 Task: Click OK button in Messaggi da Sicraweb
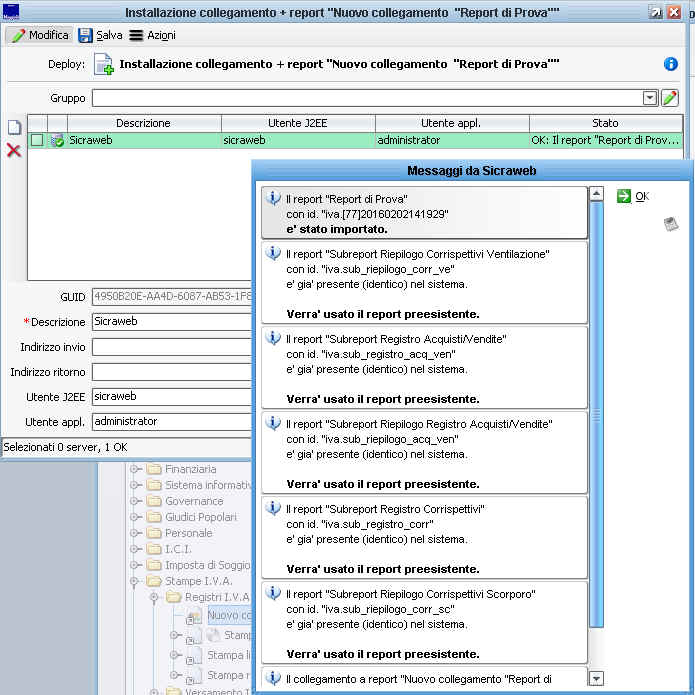click(633, 196)
